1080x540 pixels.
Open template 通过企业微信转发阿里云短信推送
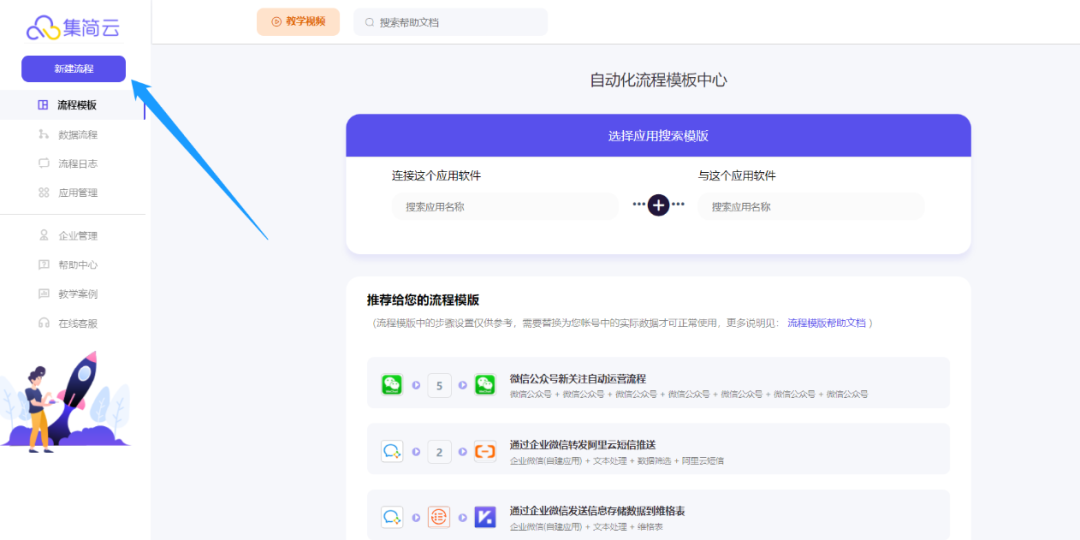[658, 449]
